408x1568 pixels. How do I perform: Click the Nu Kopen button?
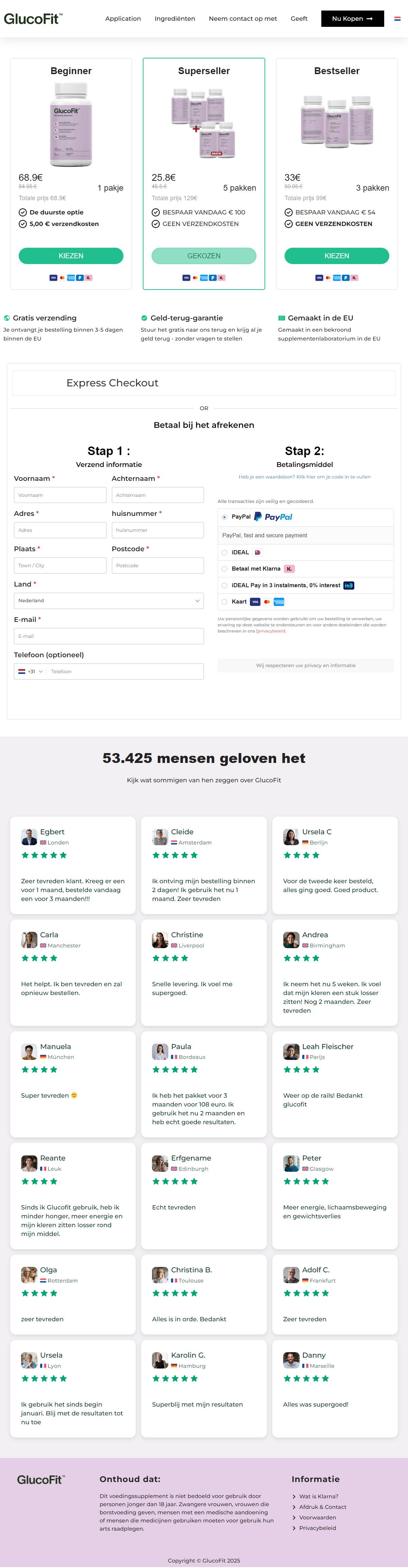click(x=353, y=19)
